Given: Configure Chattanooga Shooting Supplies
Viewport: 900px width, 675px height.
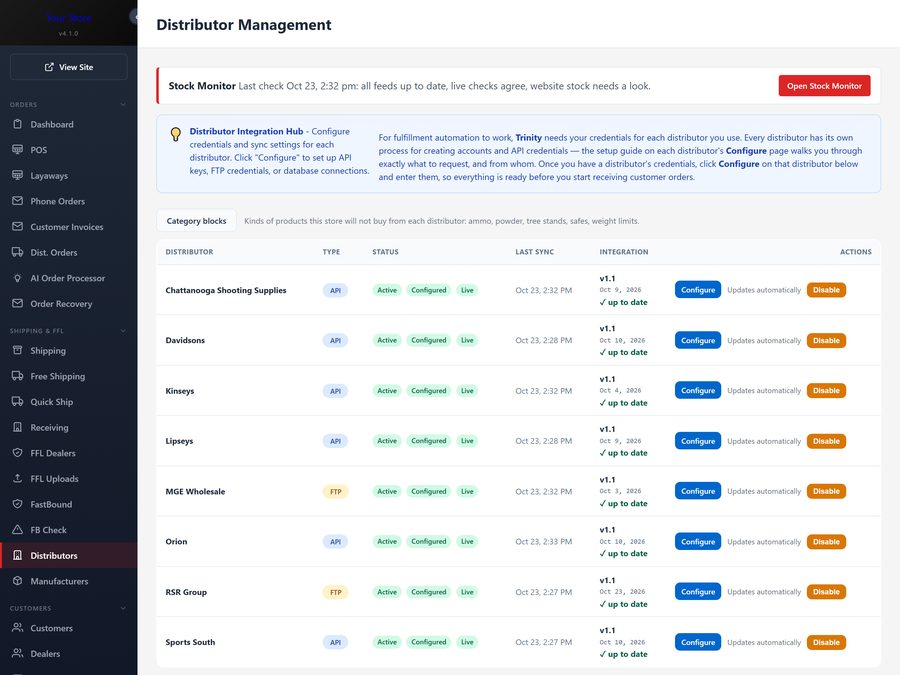Looking at the screenshot, I should [697, 290].
